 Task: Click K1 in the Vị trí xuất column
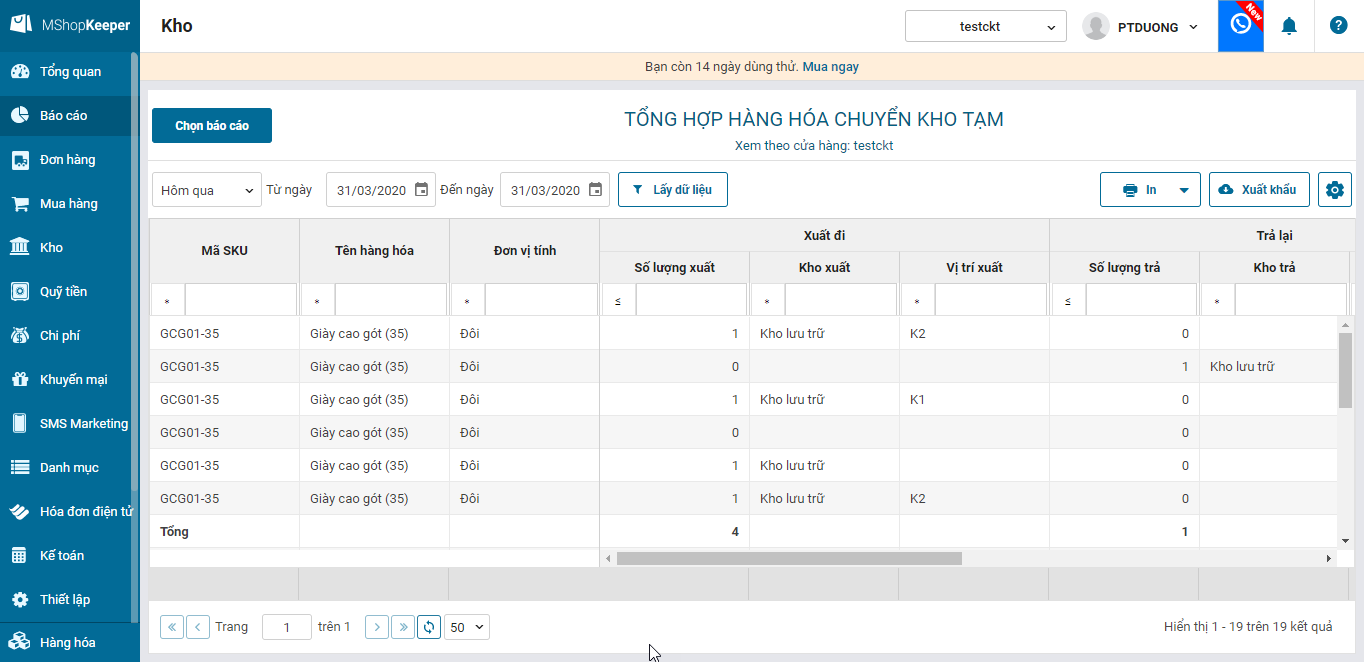pos(918,400)
